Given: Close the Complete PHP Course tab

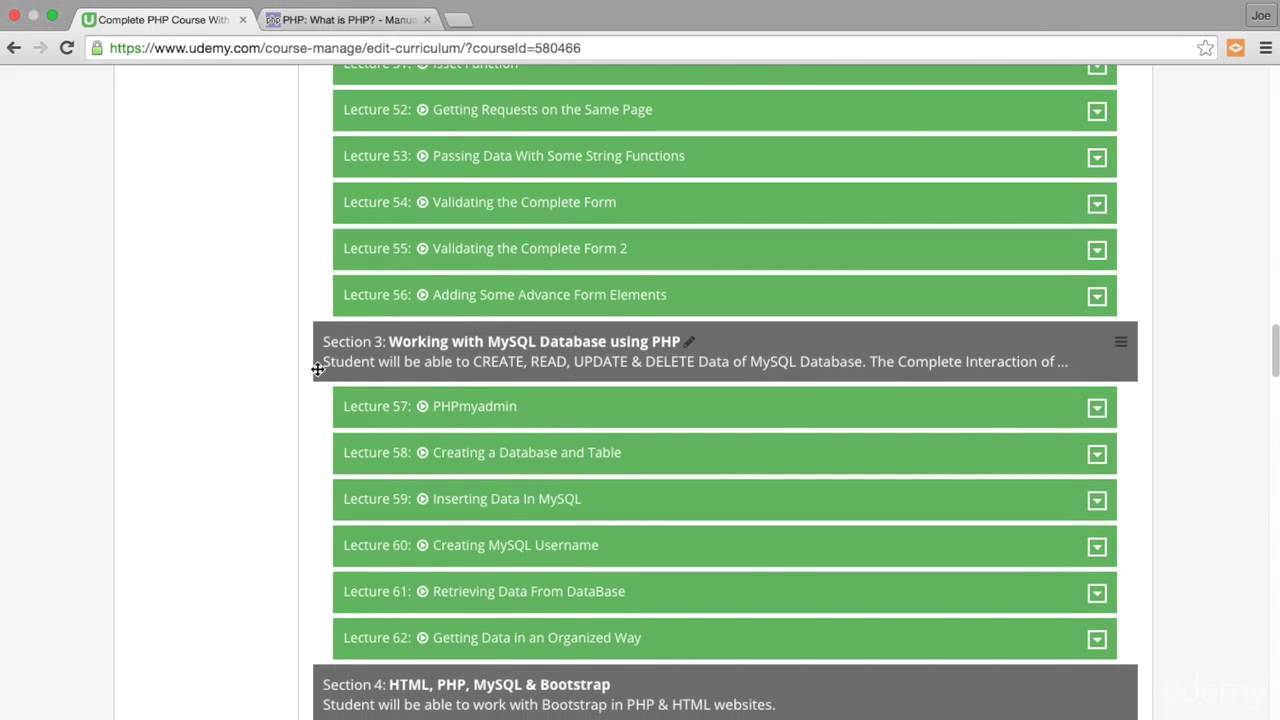Looking at the screenshot, I should 243,20.
